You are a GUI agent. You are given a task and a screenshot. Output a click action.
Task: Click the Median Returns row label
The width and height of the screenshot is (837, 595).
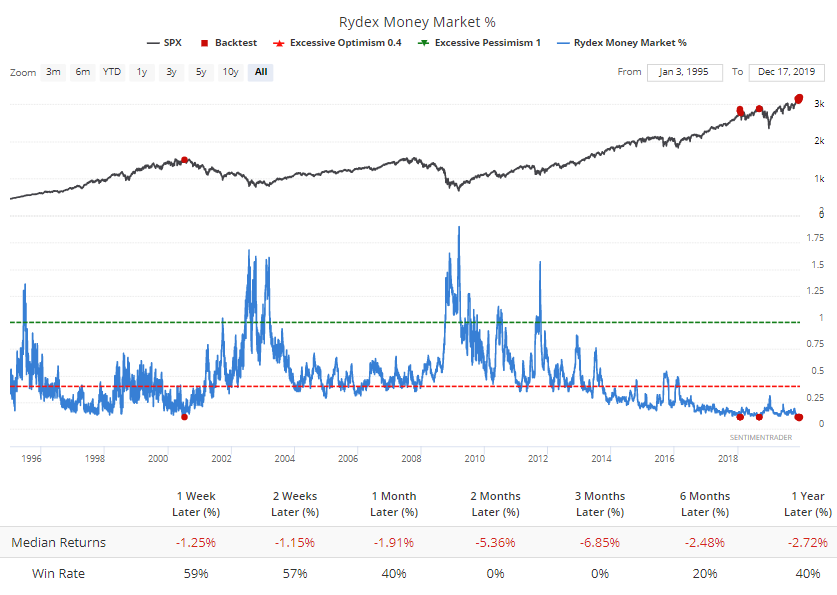[59, 543]
